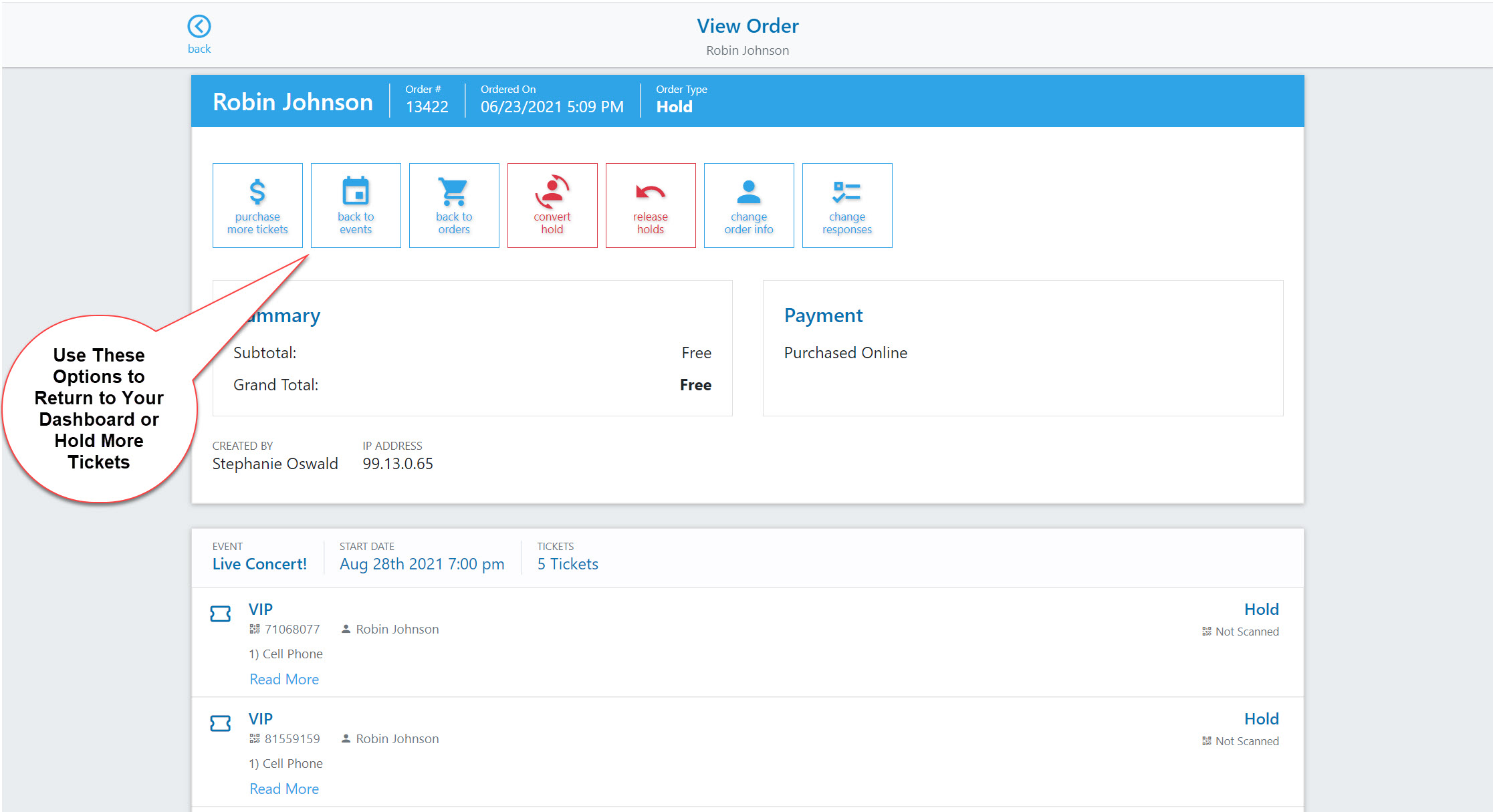1493x812 pixels.
Task: Select IP address 99.13.0.65
Action: [x=398, y=464]
